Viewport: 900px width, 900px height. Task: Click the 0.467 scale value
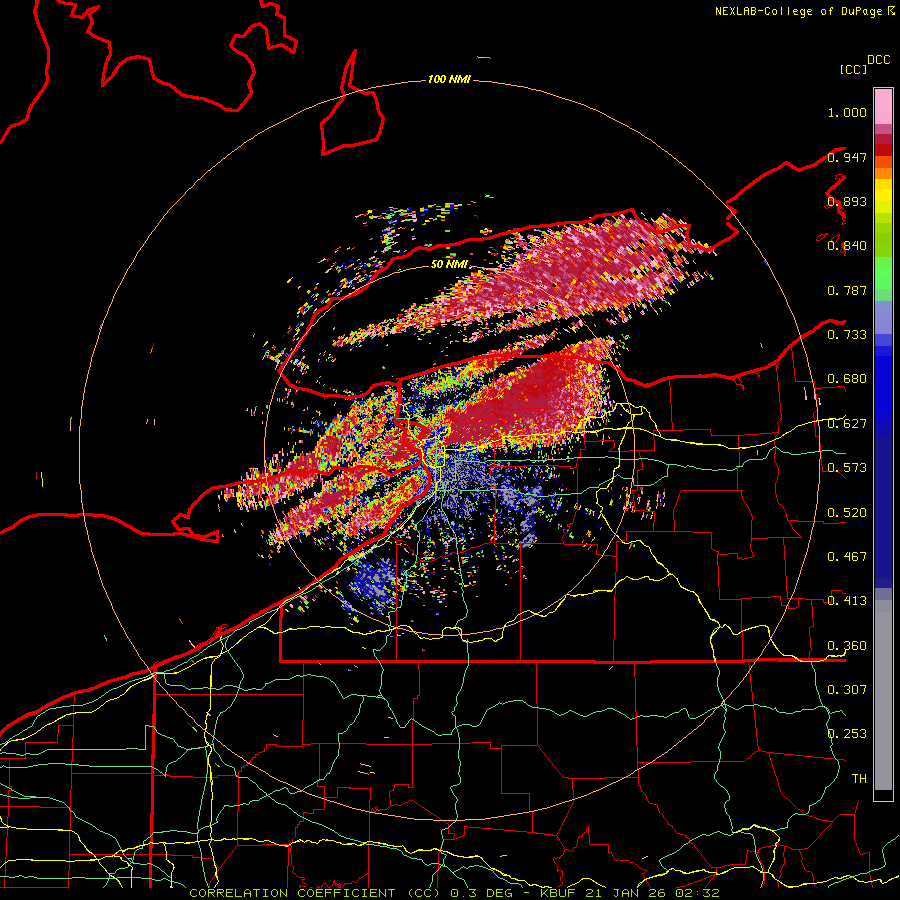847,557
